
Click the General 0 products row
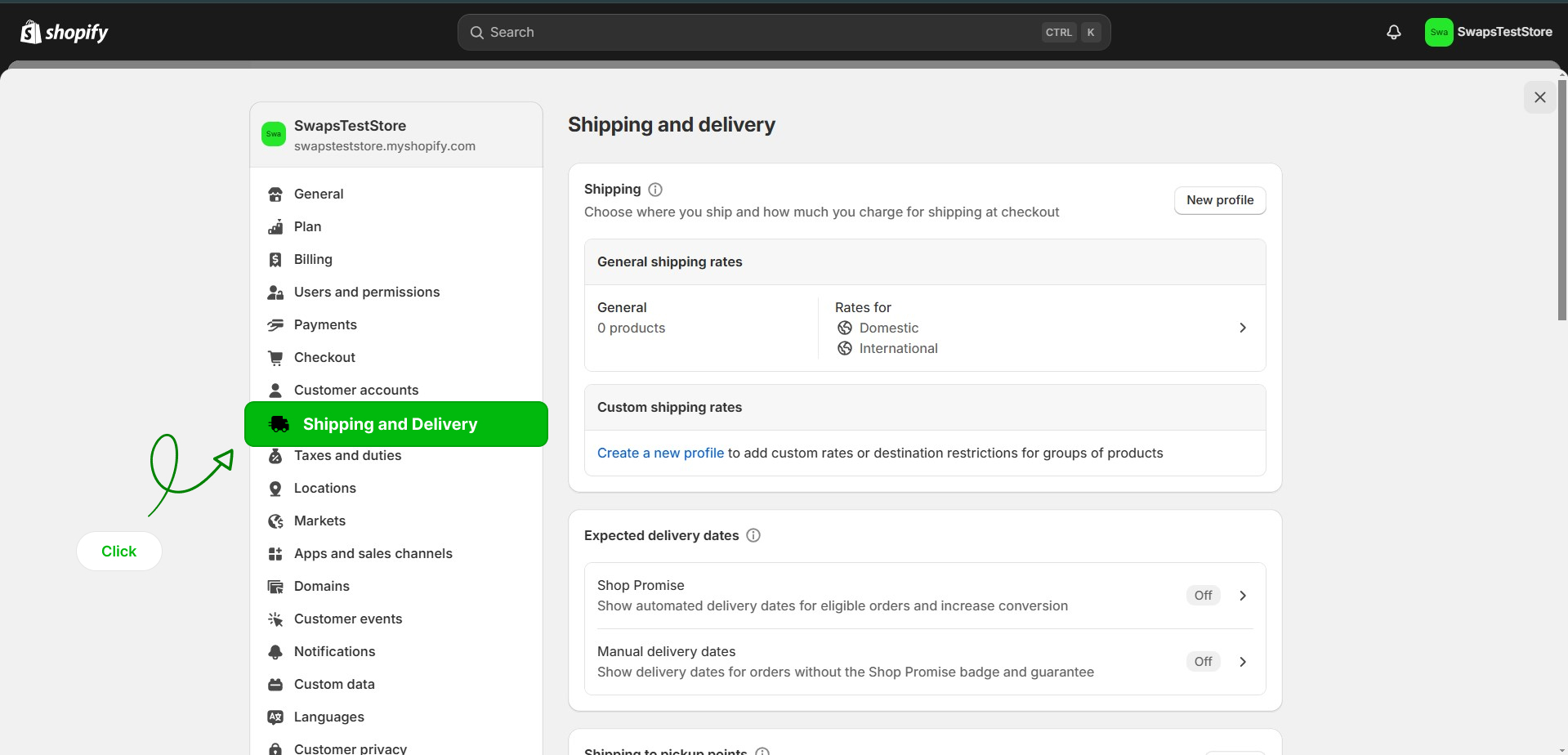pyautogui.click(x=925, y=328)
